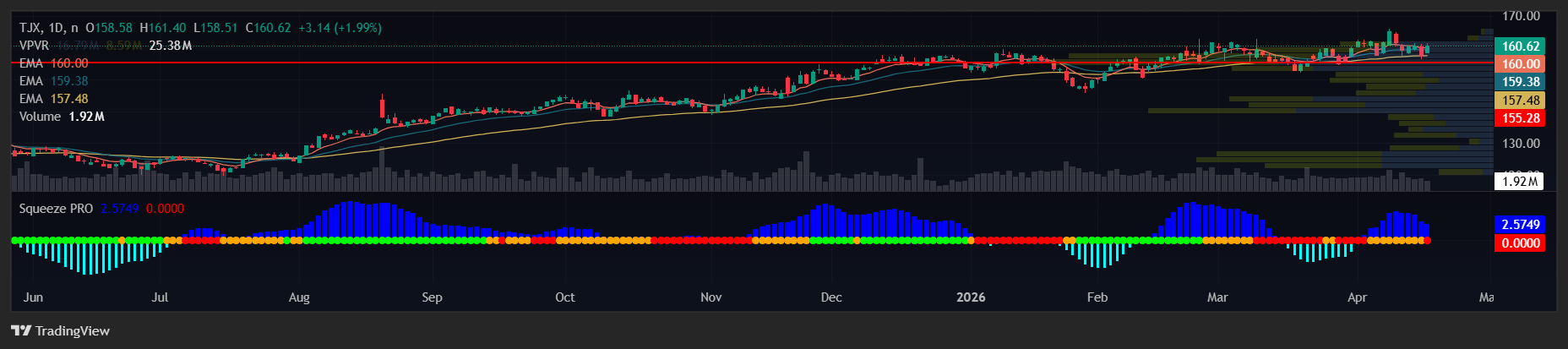Click the tall red August spike candle

pos(382,107)
